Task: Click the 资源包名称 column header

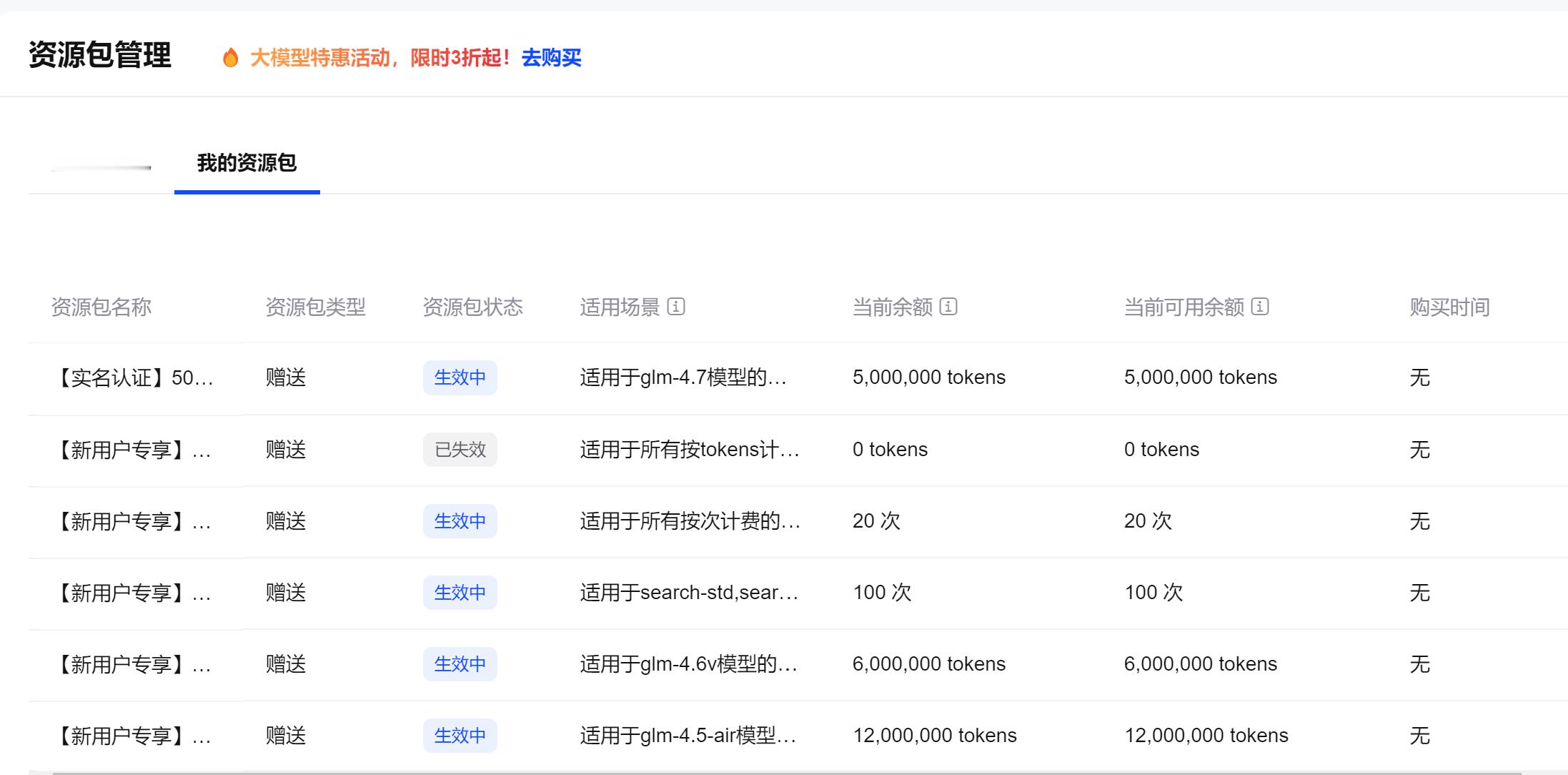Action: point(101,307)
